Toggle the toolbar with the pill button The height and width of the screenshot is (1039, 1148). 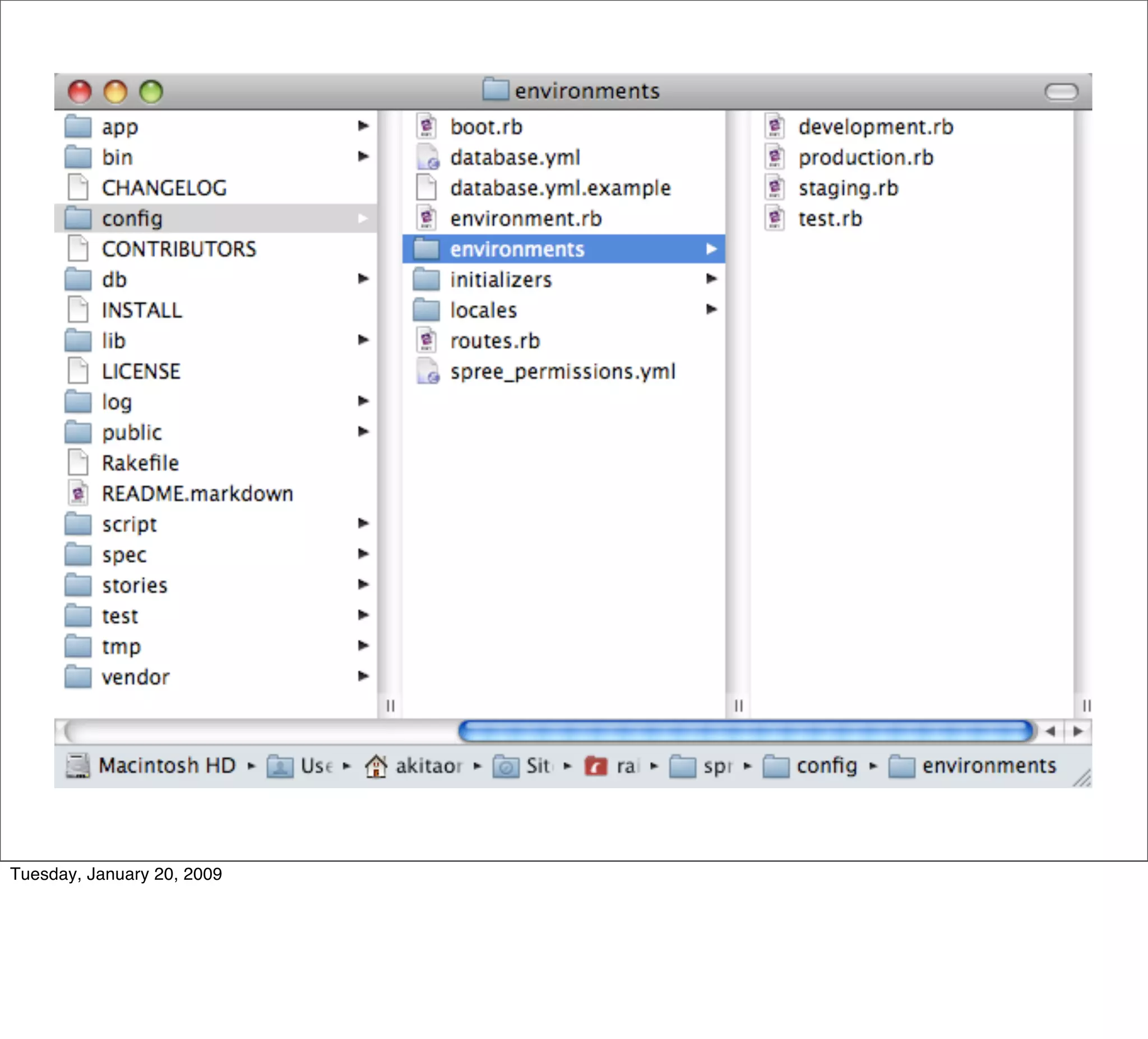[1061, 91]
